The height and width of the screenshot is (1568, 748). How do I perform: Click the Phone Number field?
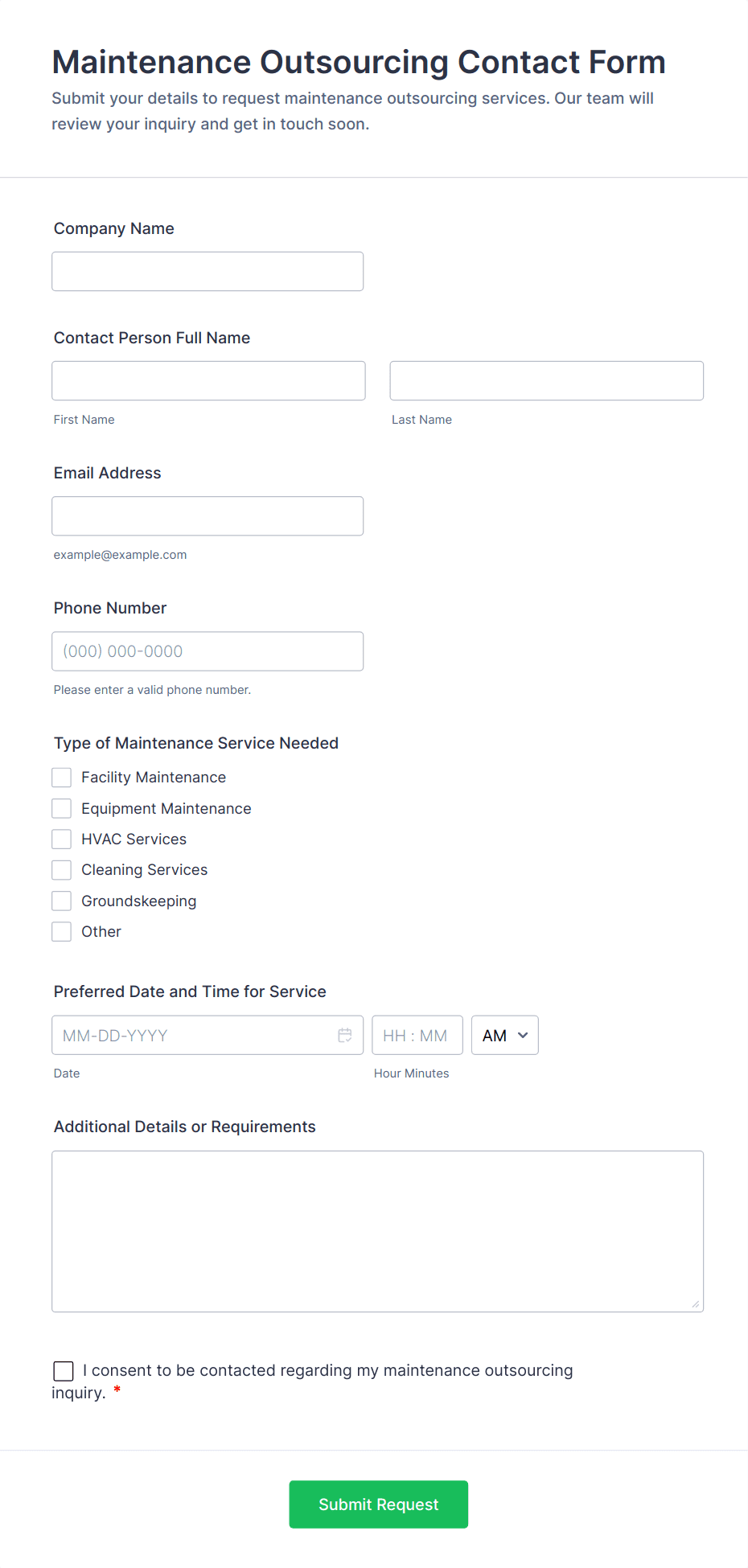[208, 651]
